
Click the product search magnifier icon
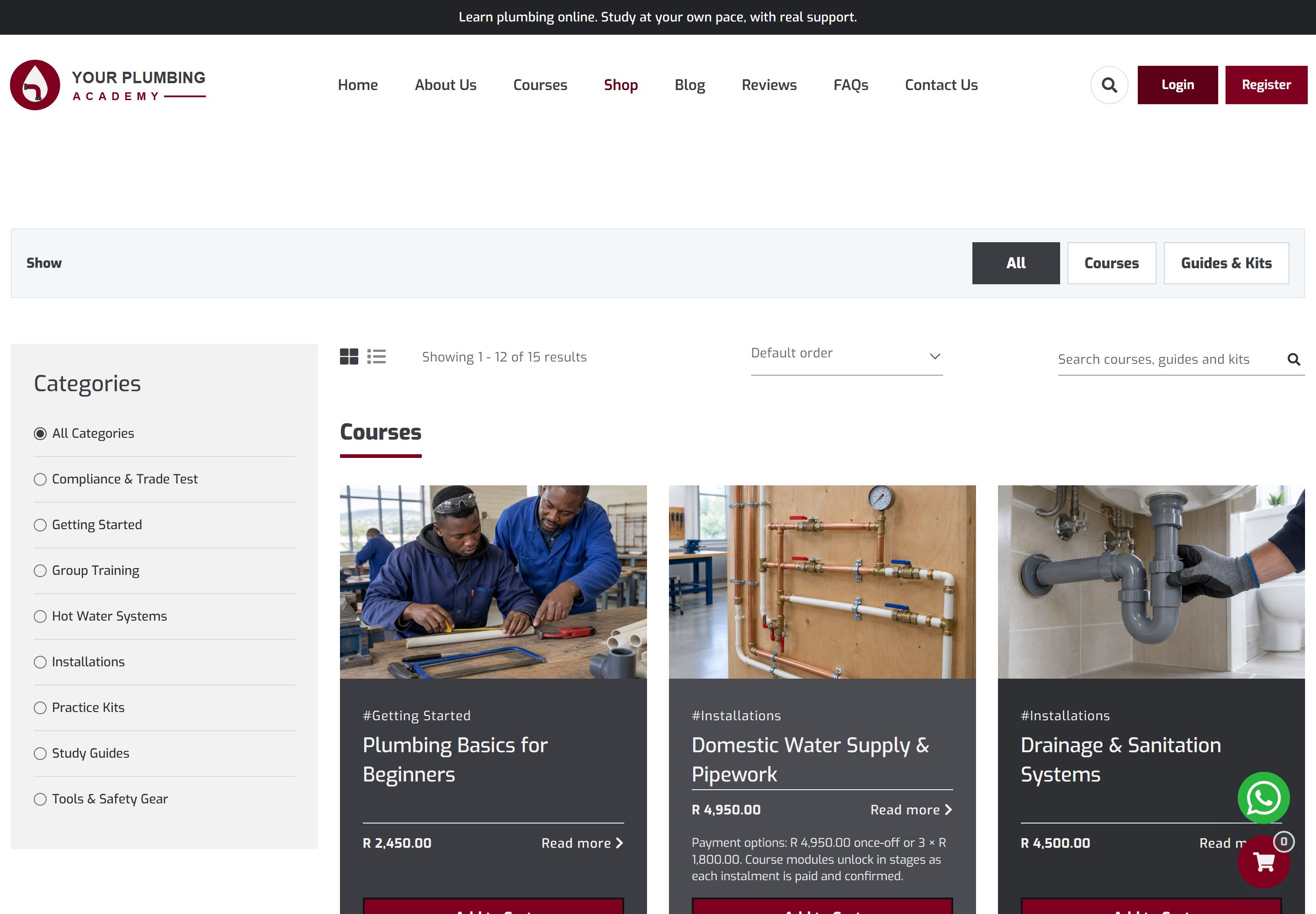(1293, 359)
